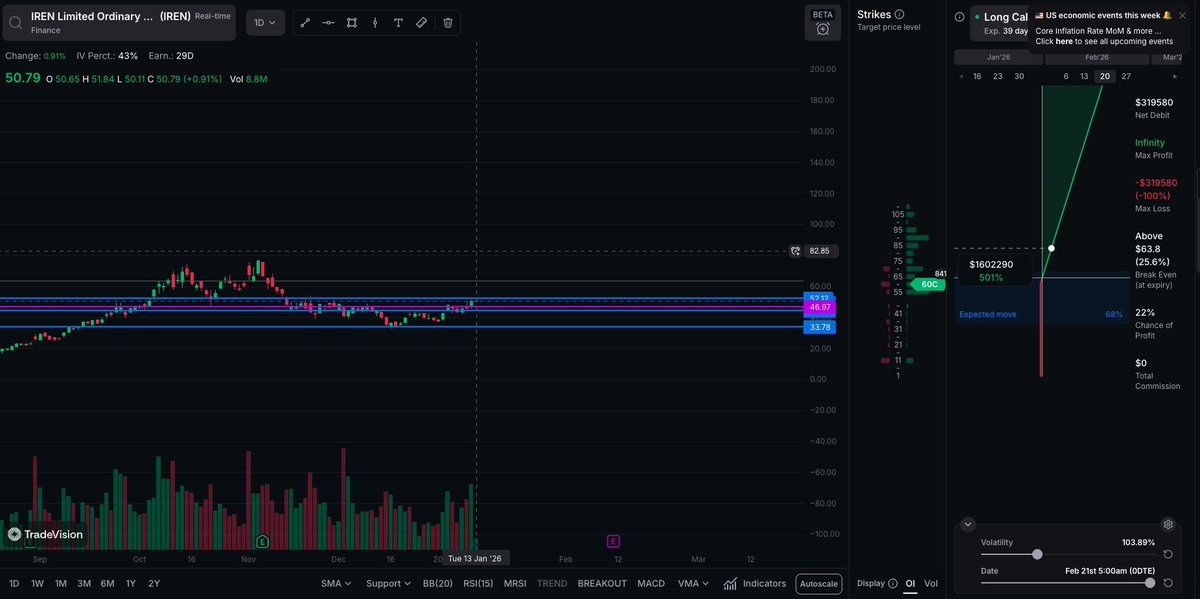Viewport: 1200px width, 599px height.
Task: Toggle the TREND indicator
Action: pos(552,583)
